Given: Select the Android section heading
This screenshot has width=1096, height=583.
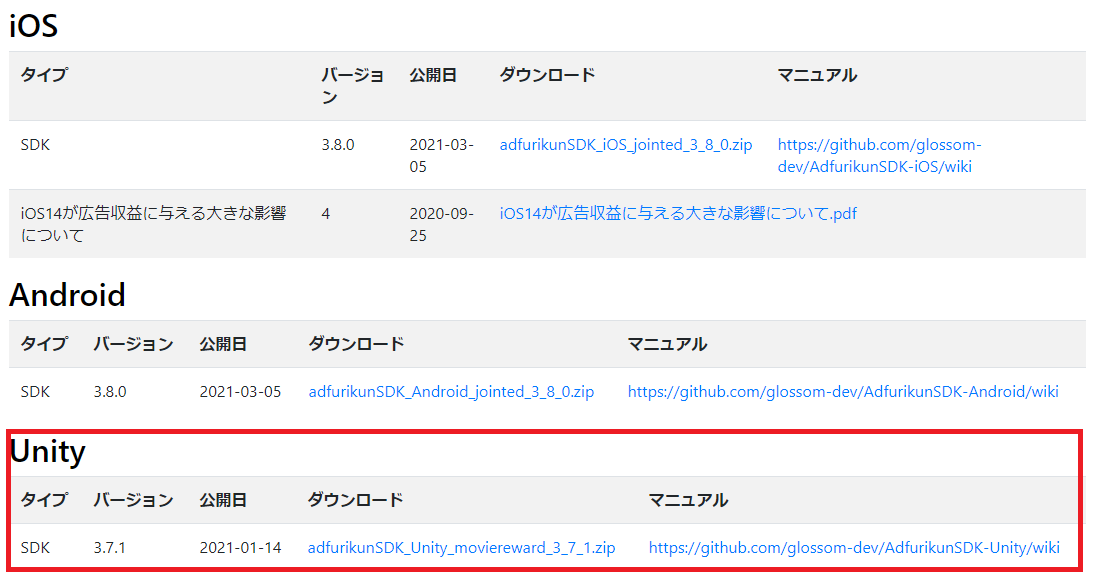Looking at the screenshot, I should (x=66, y=295).
